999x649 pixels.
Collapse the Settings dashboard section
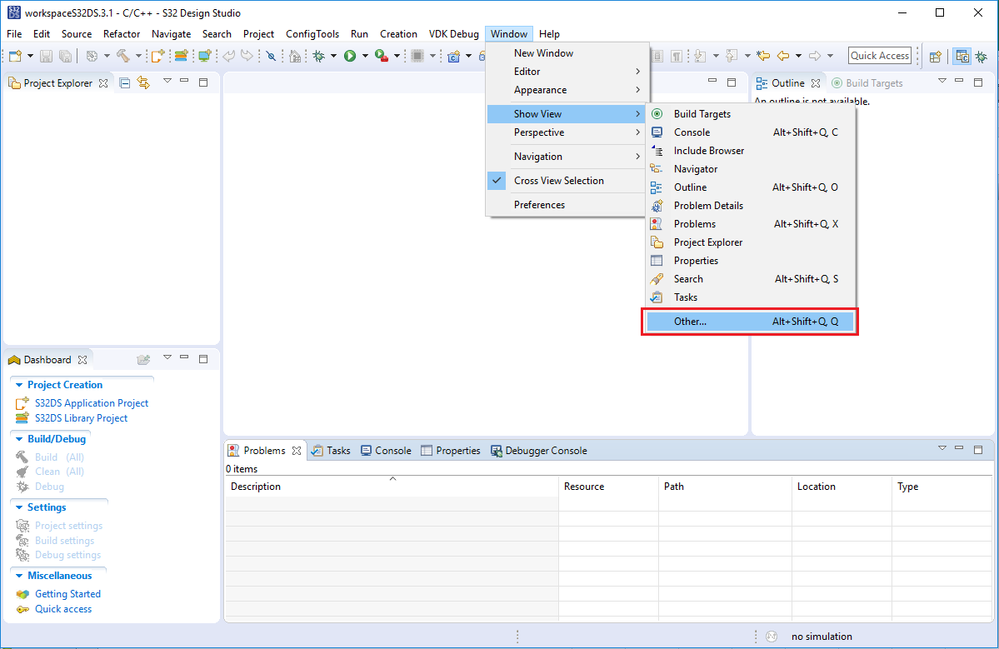pos(19,508)
